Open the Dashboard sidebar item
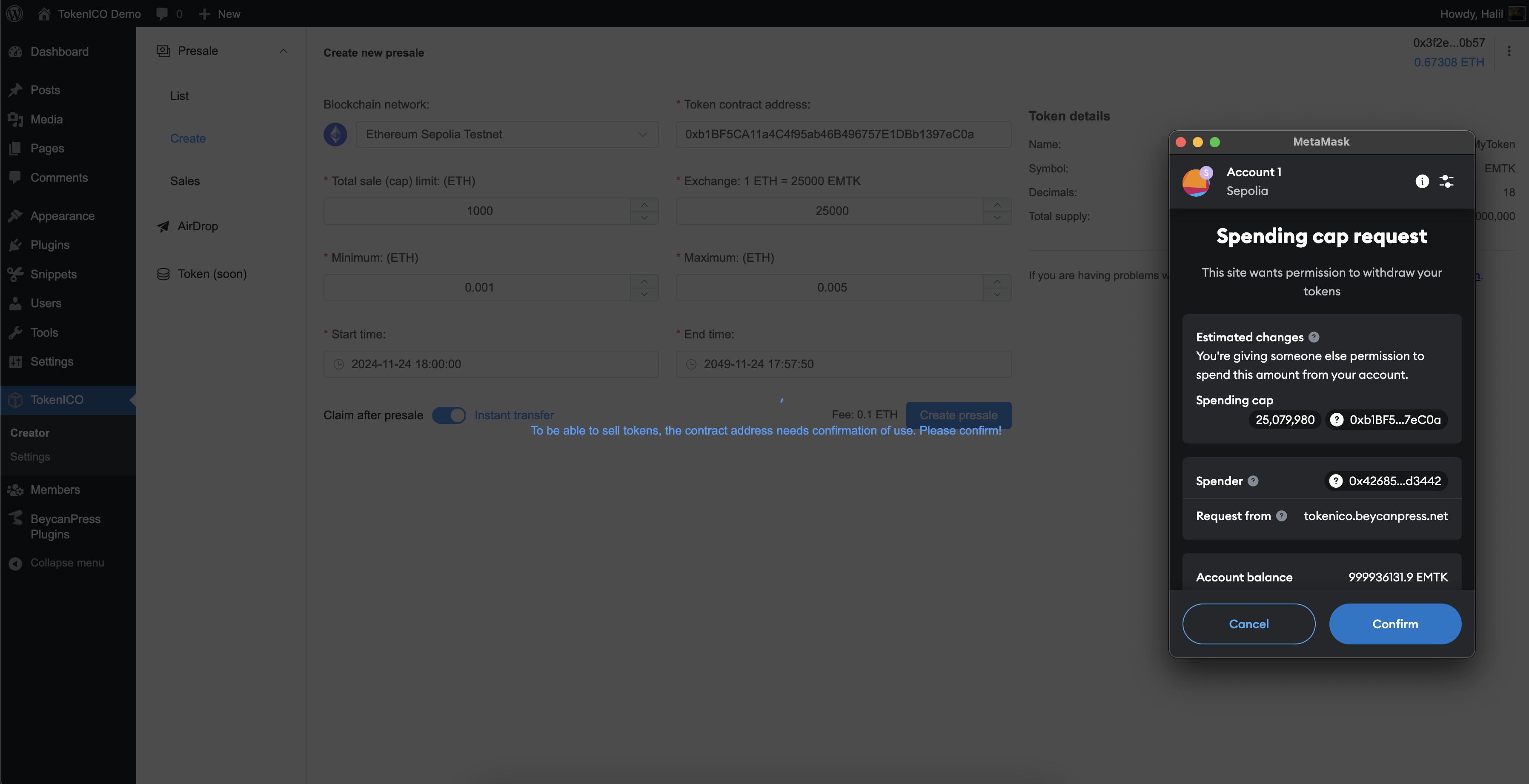Image resolution: width=1529 pixels, height=784 pixels. click(x=59, y=52)
